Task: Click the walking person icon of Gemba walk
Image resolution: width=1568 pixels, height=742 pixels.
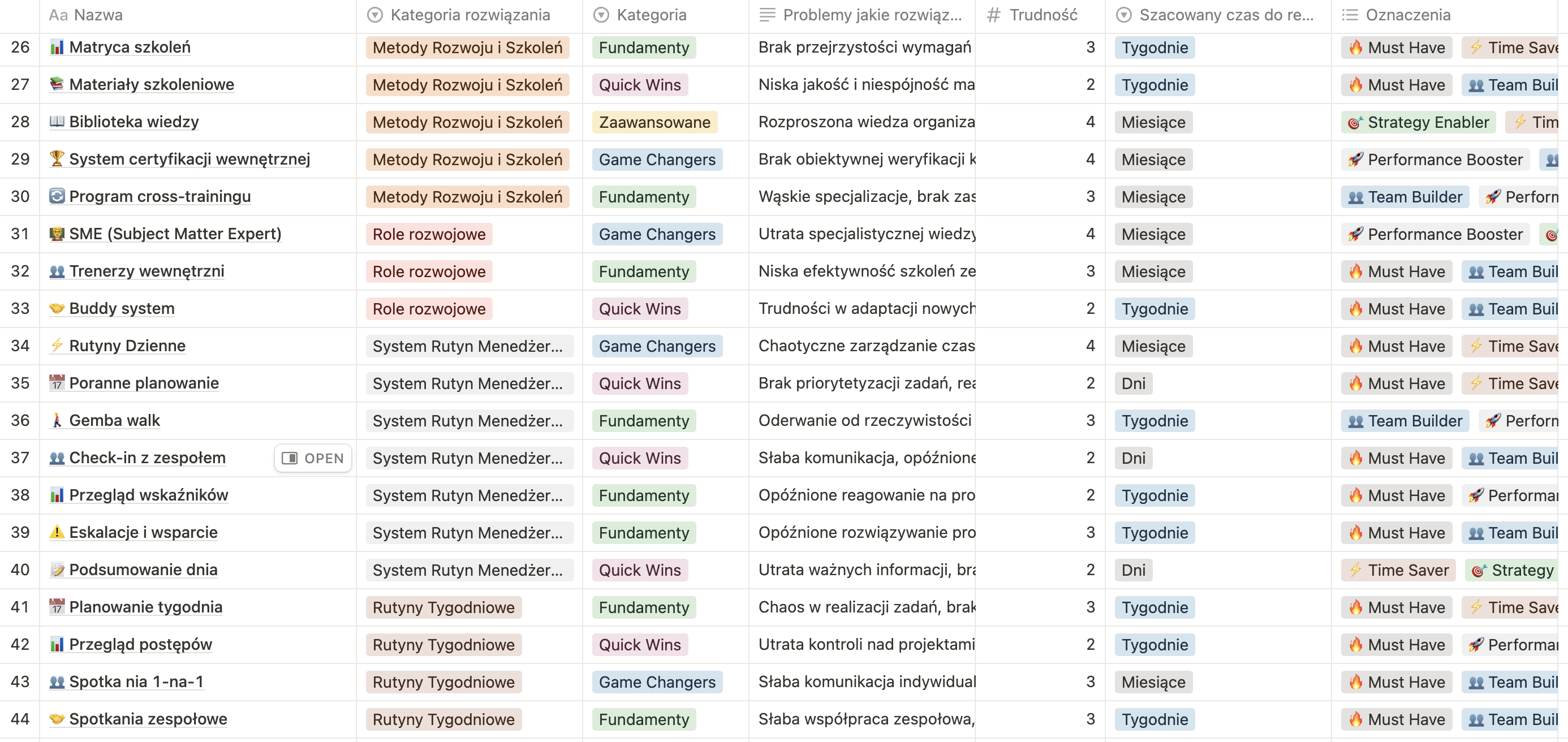Action: click(57, 421)
